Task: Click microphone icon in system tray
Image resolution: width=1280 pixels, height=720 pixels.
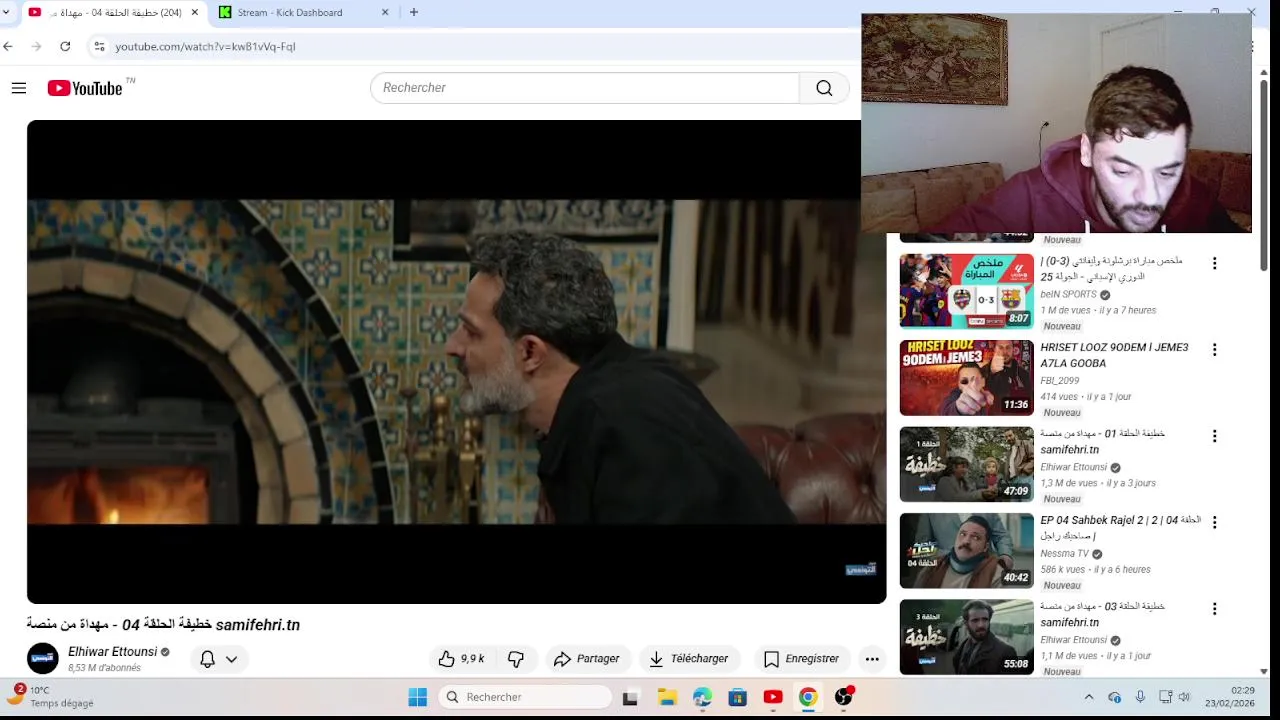Action: [1140, 697]
